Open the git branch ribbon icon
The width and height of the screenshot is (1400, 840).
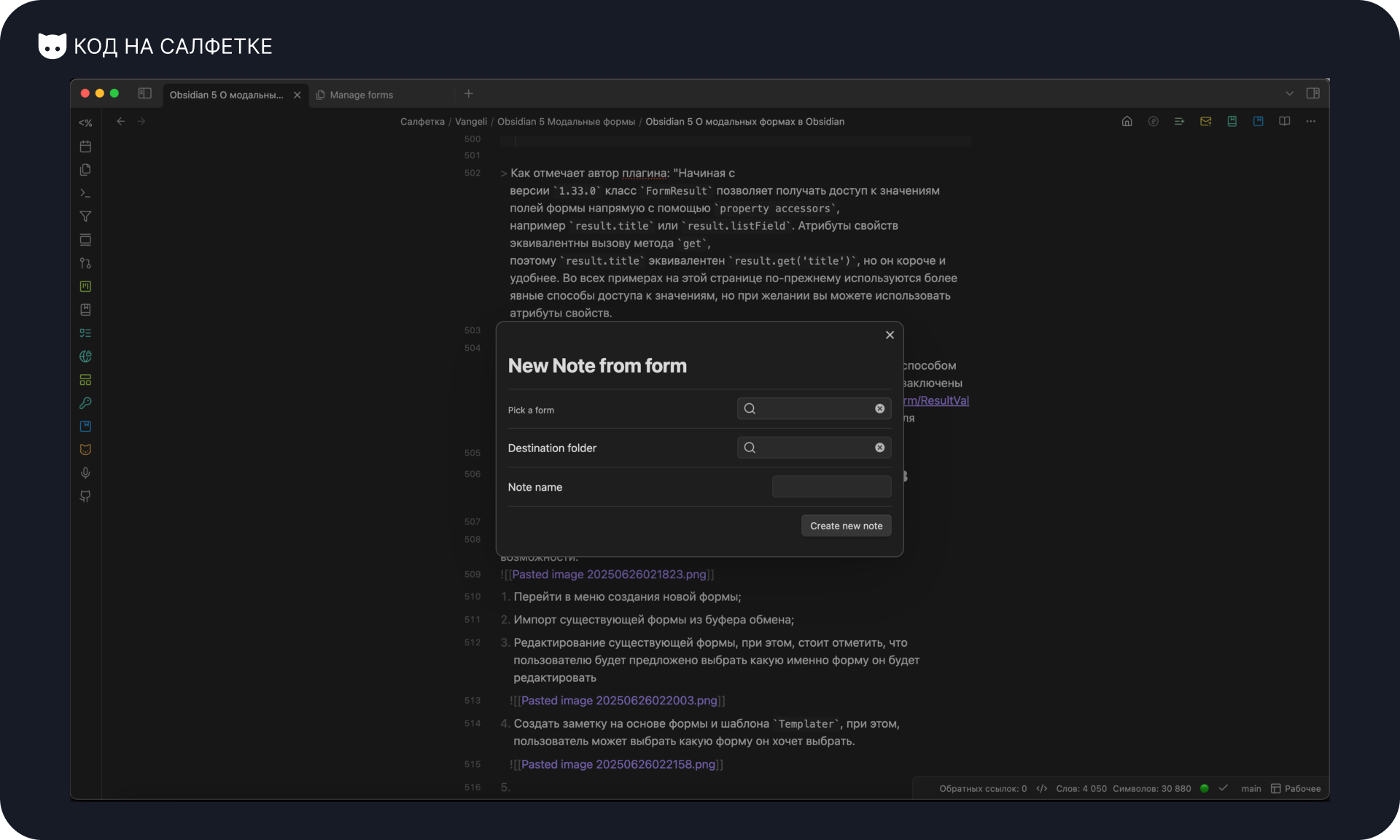(x=85, y=263)
